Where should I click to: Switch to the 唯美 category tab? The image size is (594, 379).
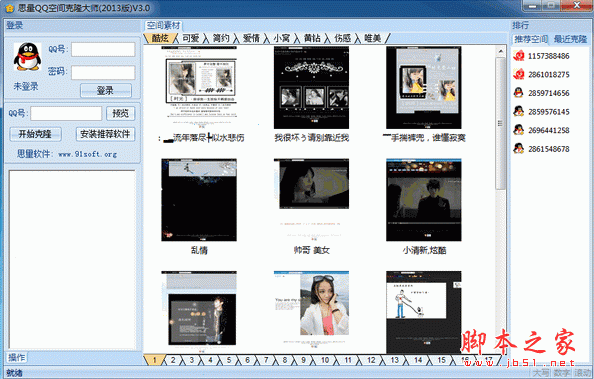(373, 38)
